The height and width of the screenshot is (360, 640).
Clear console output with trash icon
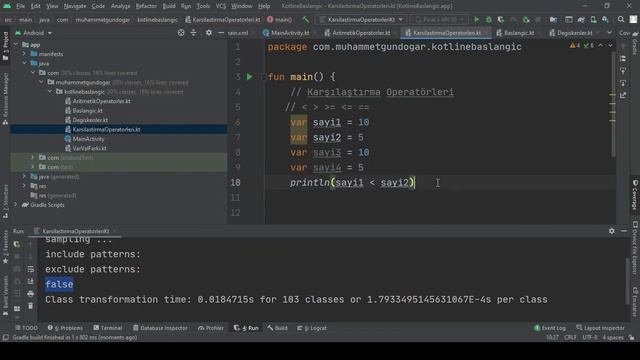coord(31,306)
